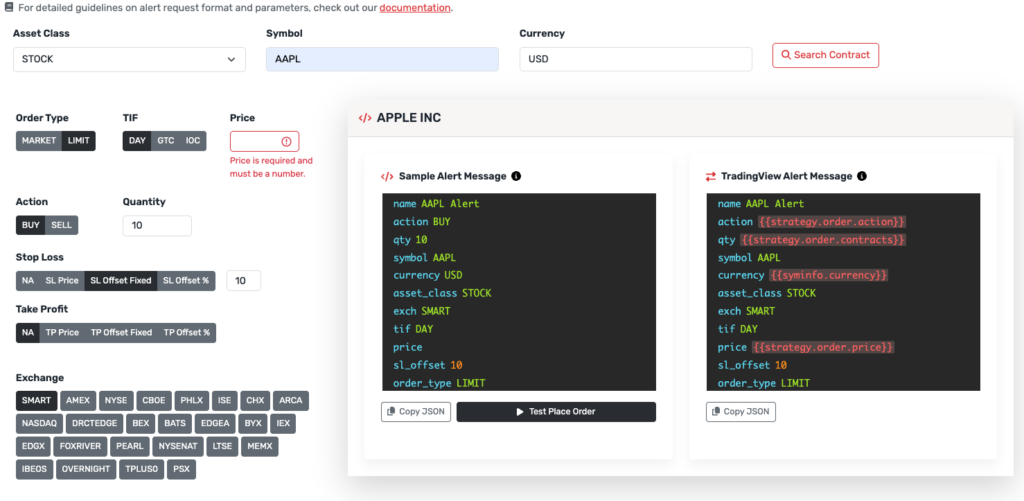Copy JSON of the TradingView Alert Message
This screenshot has width=1024, height=501.
click(x=741, y=412)
